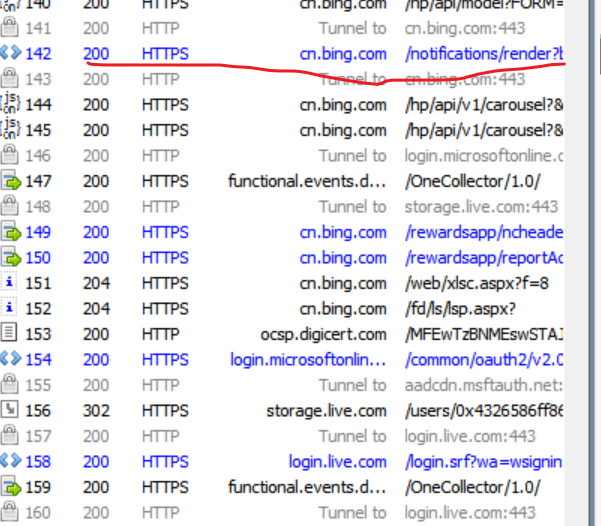Click ocsp.digicert.com host
Image resolution: width=601 pixels, height=526 pixels.
click(323, 334)
